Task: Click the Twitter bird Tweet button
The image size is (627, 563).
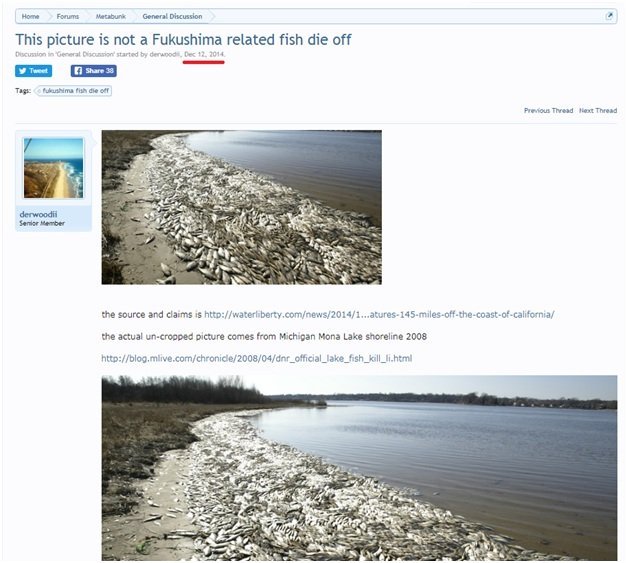Action: pyautogui.click(x=34, y=71)
